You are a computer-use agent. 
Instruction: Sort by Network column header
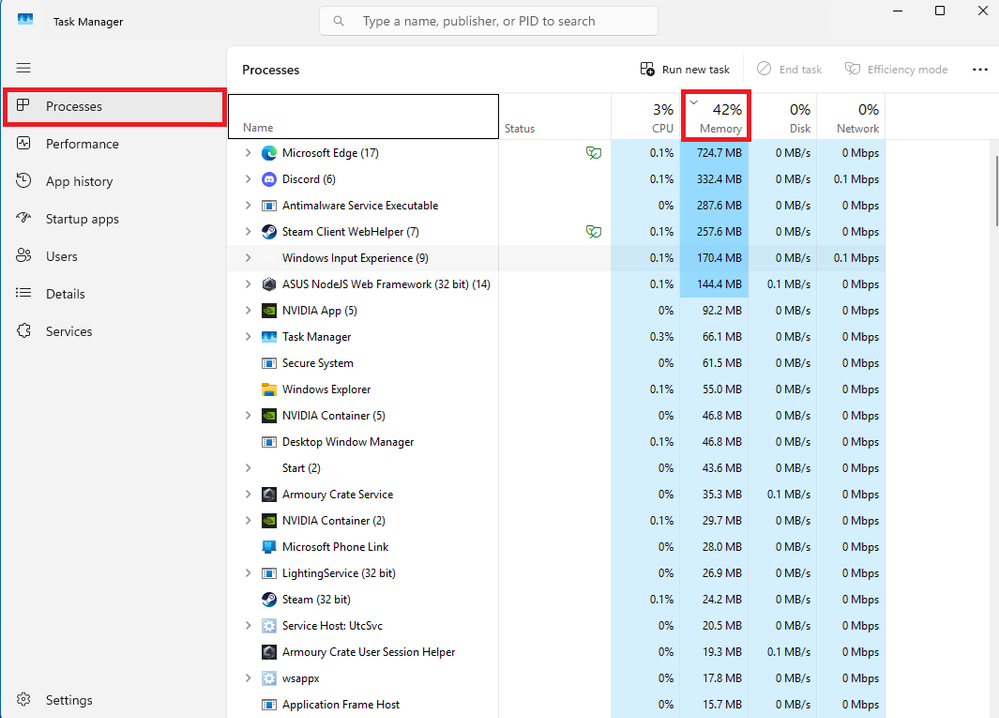(851, 117)
